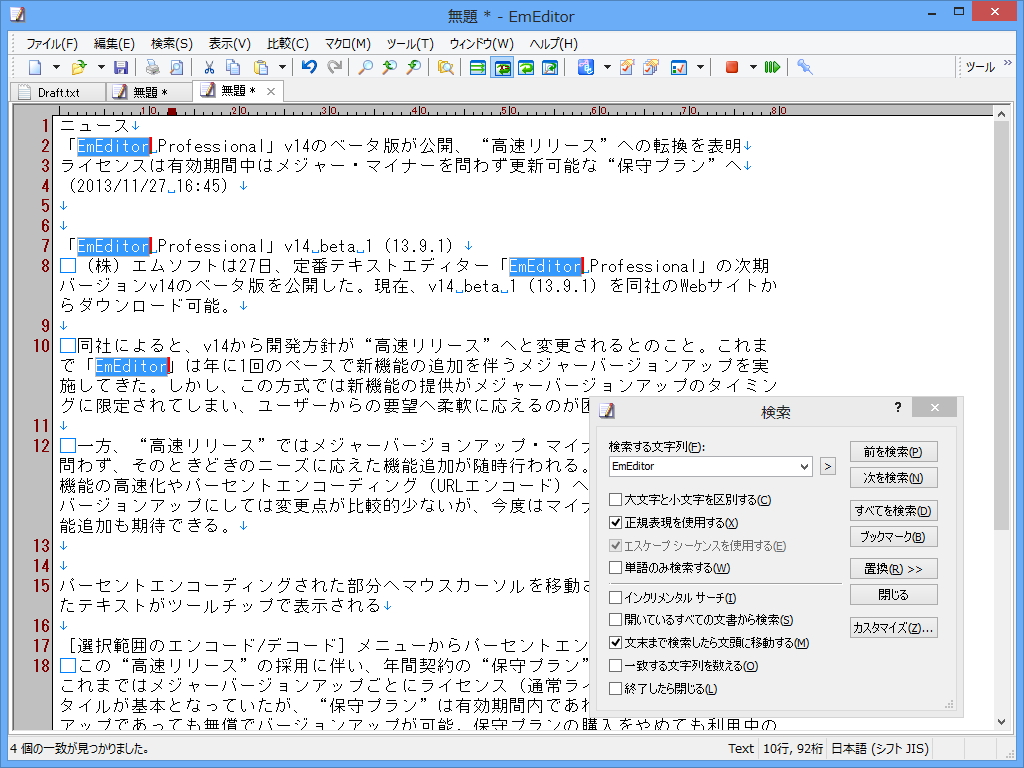Open the regex helper arrow beside search field
The image size is (1024, 768).
pos(827,466)
